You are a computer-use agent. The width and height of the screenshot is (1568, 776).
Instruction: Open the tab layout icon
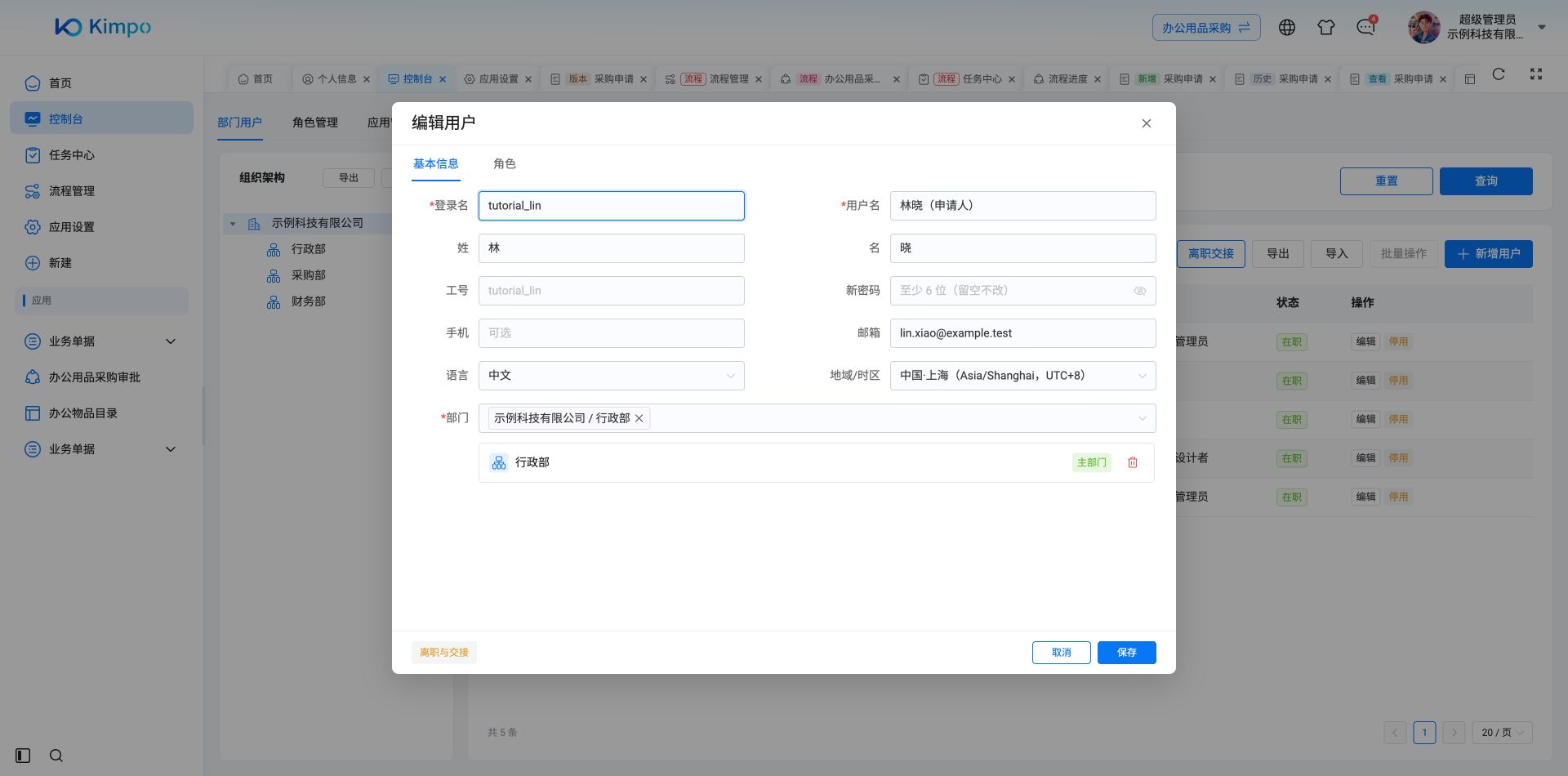(x=1470, y=79)
